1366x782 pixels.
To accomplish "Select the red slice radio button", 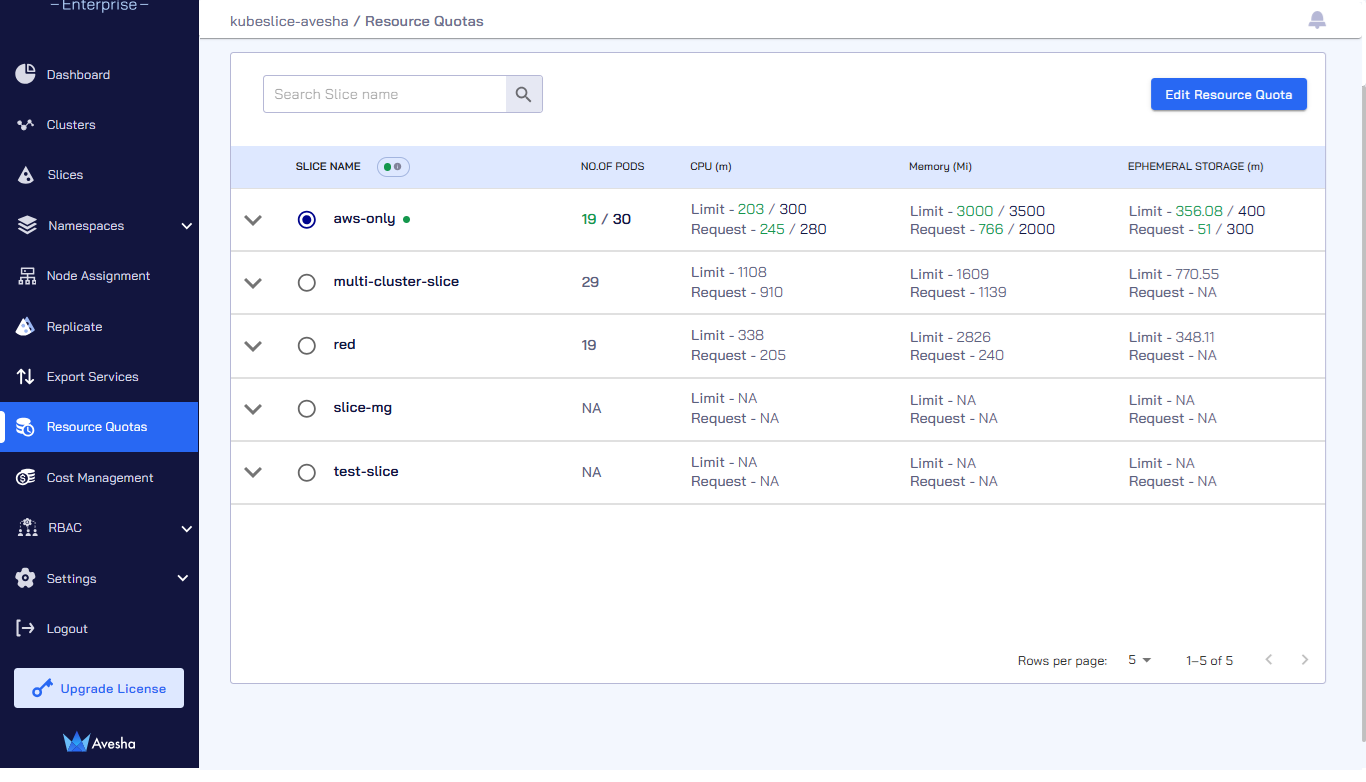I will click(x=307, y=345).
